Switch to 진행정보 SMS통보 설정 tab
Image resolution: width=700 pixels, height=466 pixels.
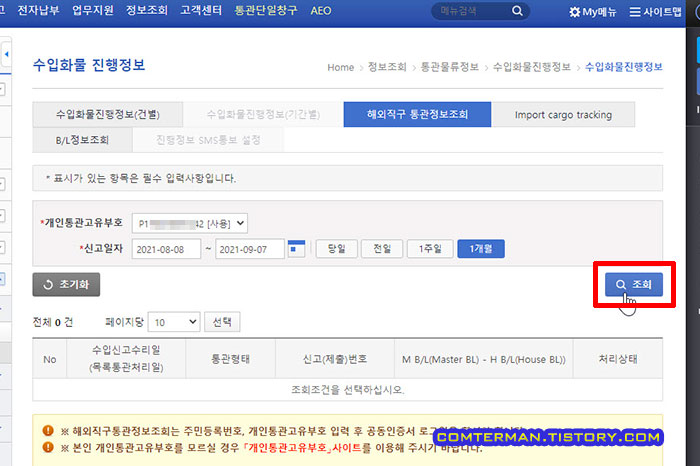[208, 140]
